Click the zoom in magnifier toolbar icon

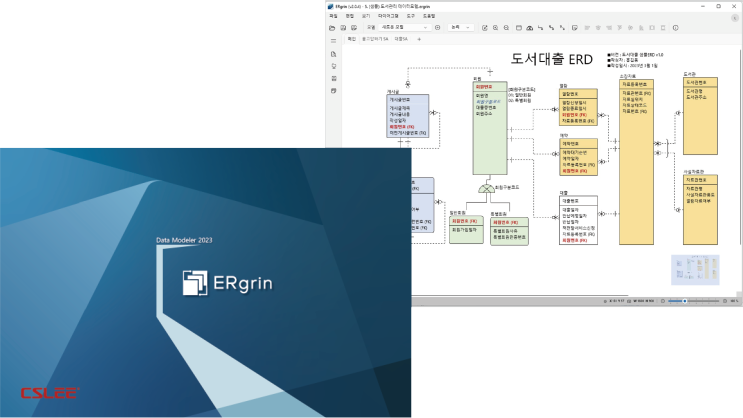(x=496, y=28)
